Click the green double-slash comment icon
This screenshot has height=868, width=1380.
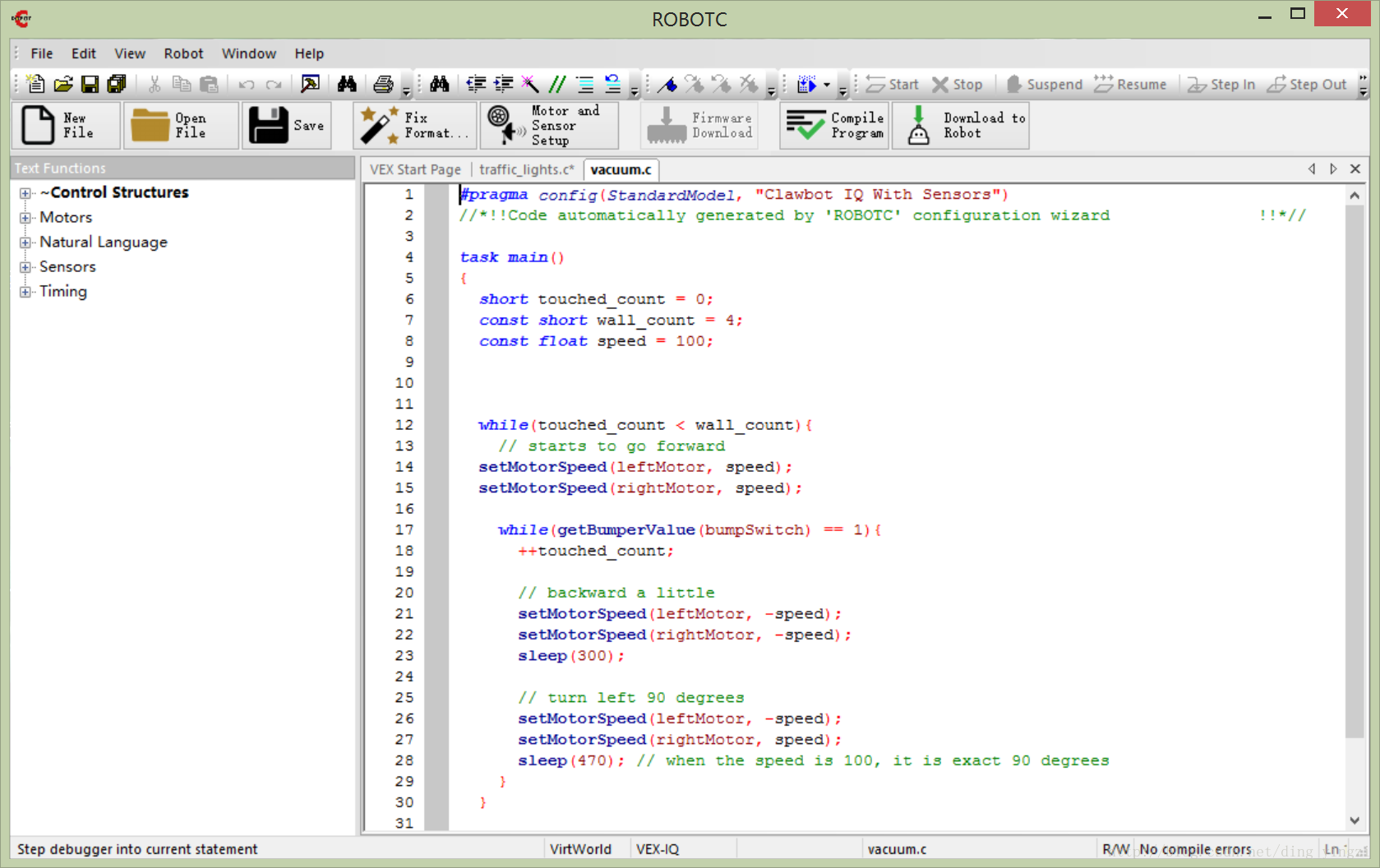[557, 84]
